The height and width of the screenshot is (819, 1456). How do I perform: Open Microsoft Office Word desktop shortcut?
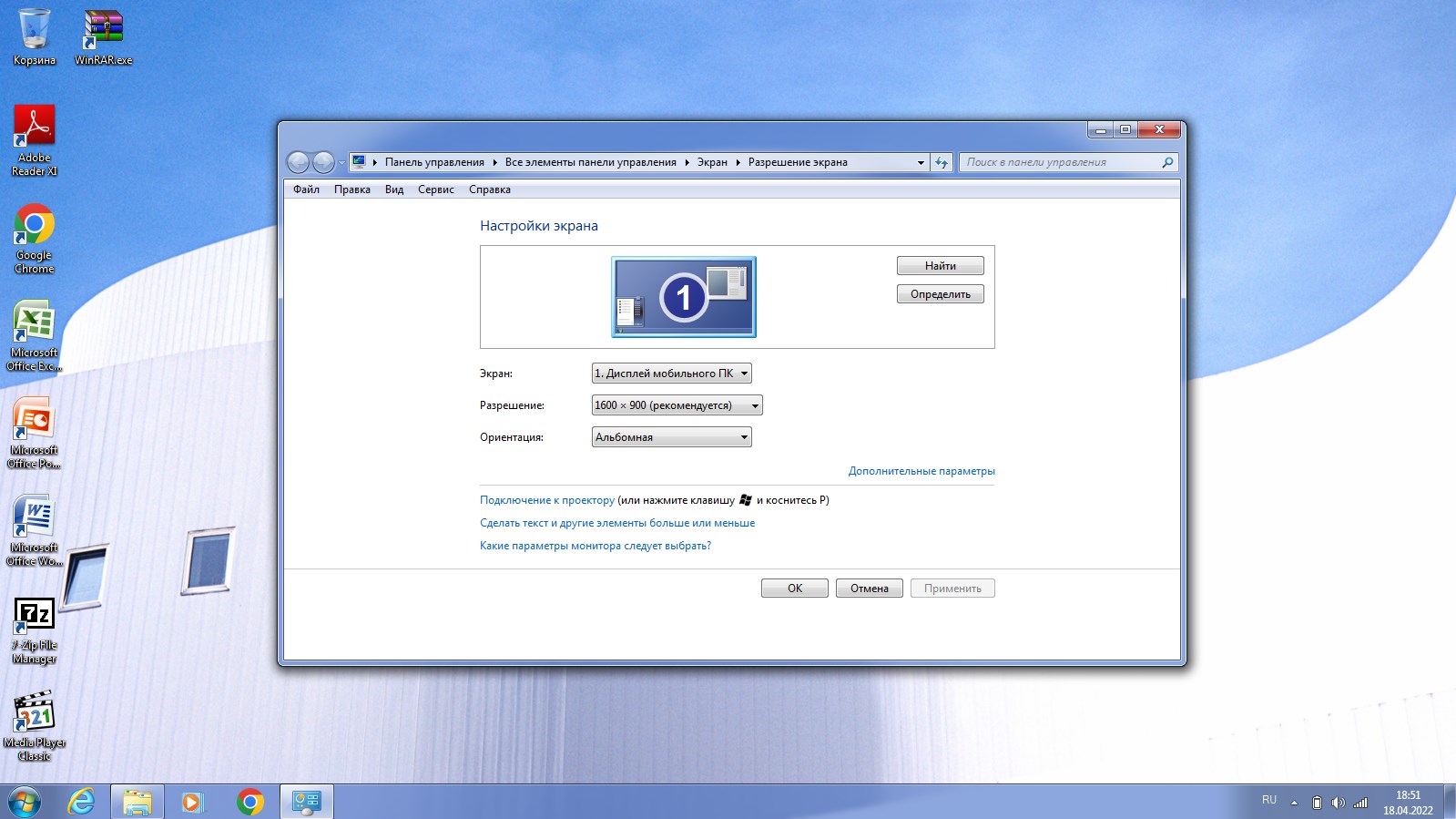pyautogui.click(x=35, y=531)
